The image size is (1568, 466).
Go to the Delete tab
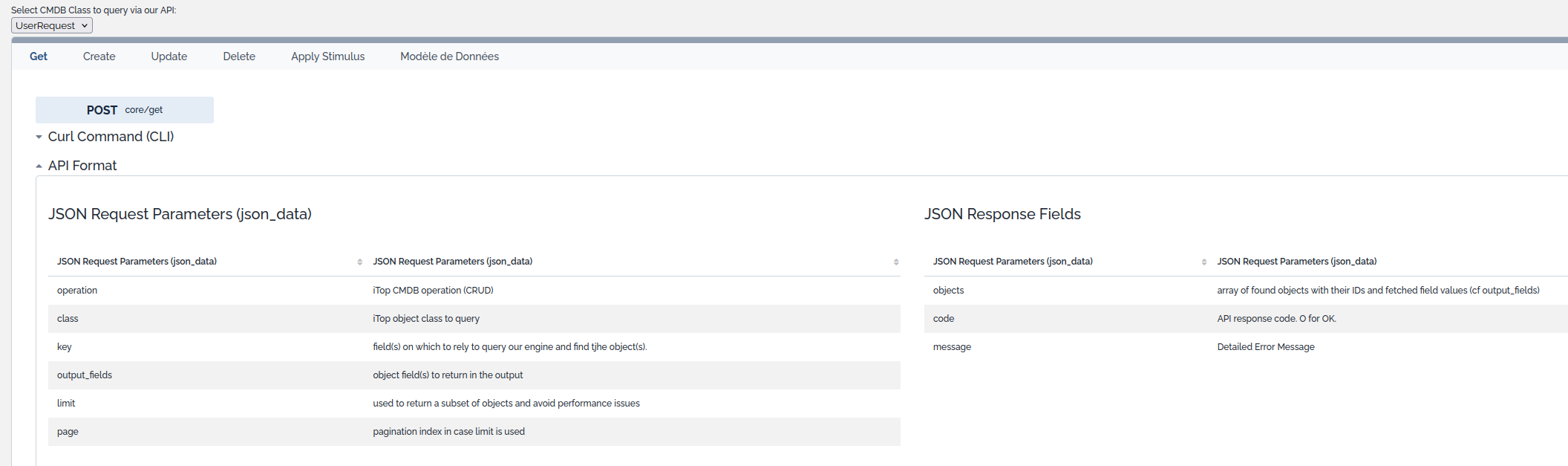point(239,56)
